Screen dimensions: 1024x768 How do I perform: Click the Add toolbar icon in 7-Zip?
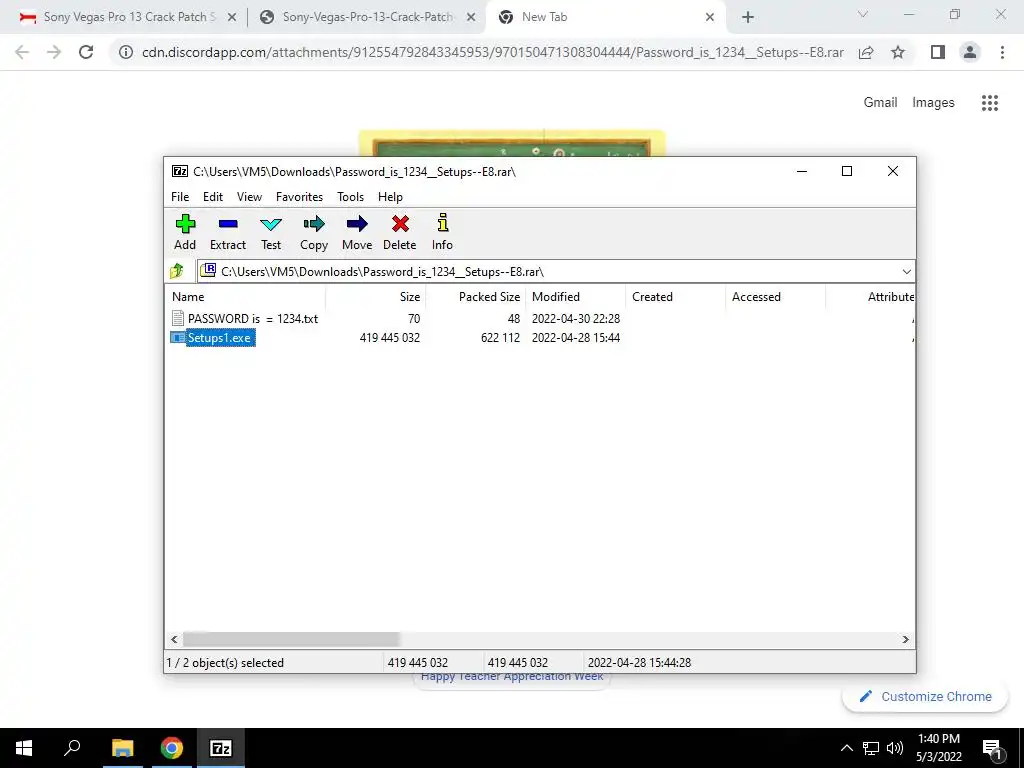tap(185, 224)
